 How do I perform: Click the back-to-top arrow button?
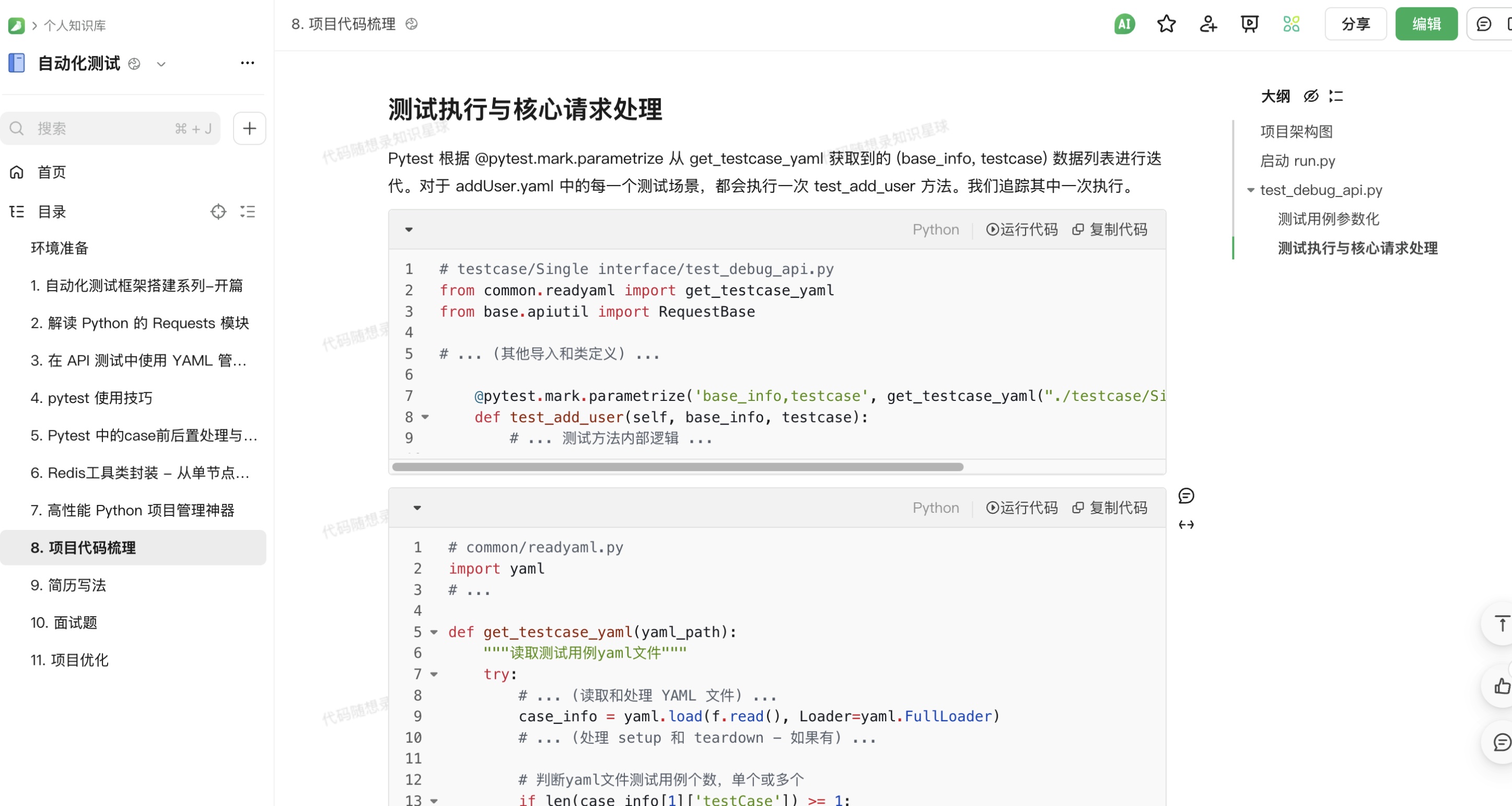(1502, 624)
